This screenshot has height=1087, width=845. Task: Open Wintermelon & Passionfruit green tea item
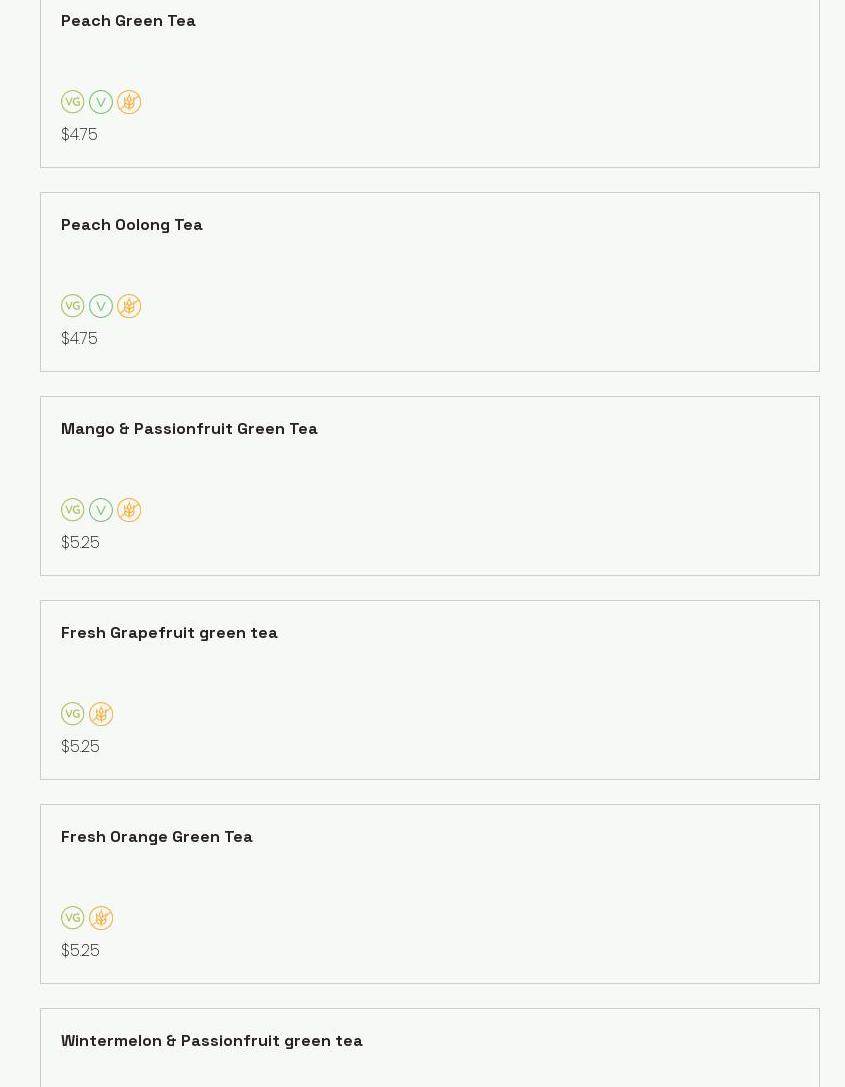pos(212,1041)
